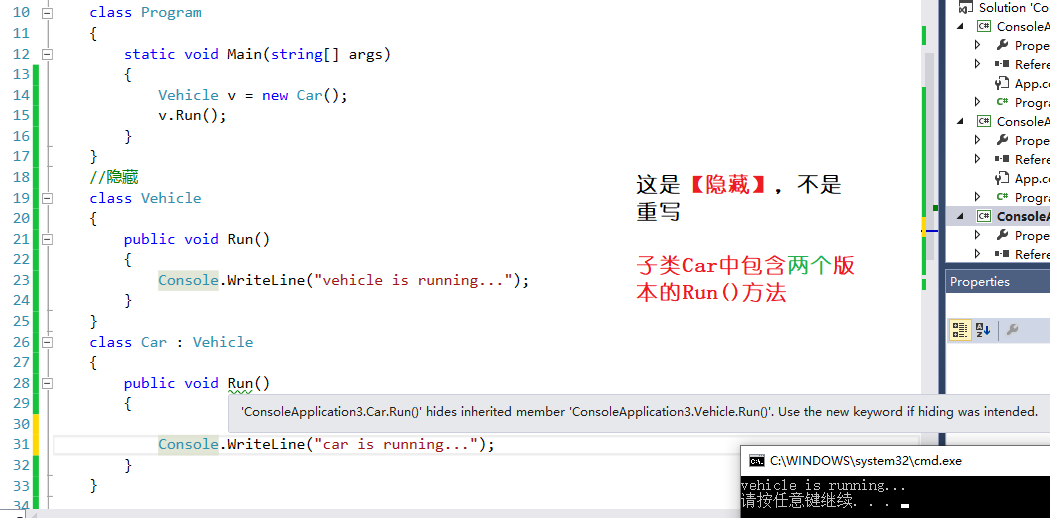1050x518 pixels.
Task: Click the first App.config file icon
Action: point(1002,84)
